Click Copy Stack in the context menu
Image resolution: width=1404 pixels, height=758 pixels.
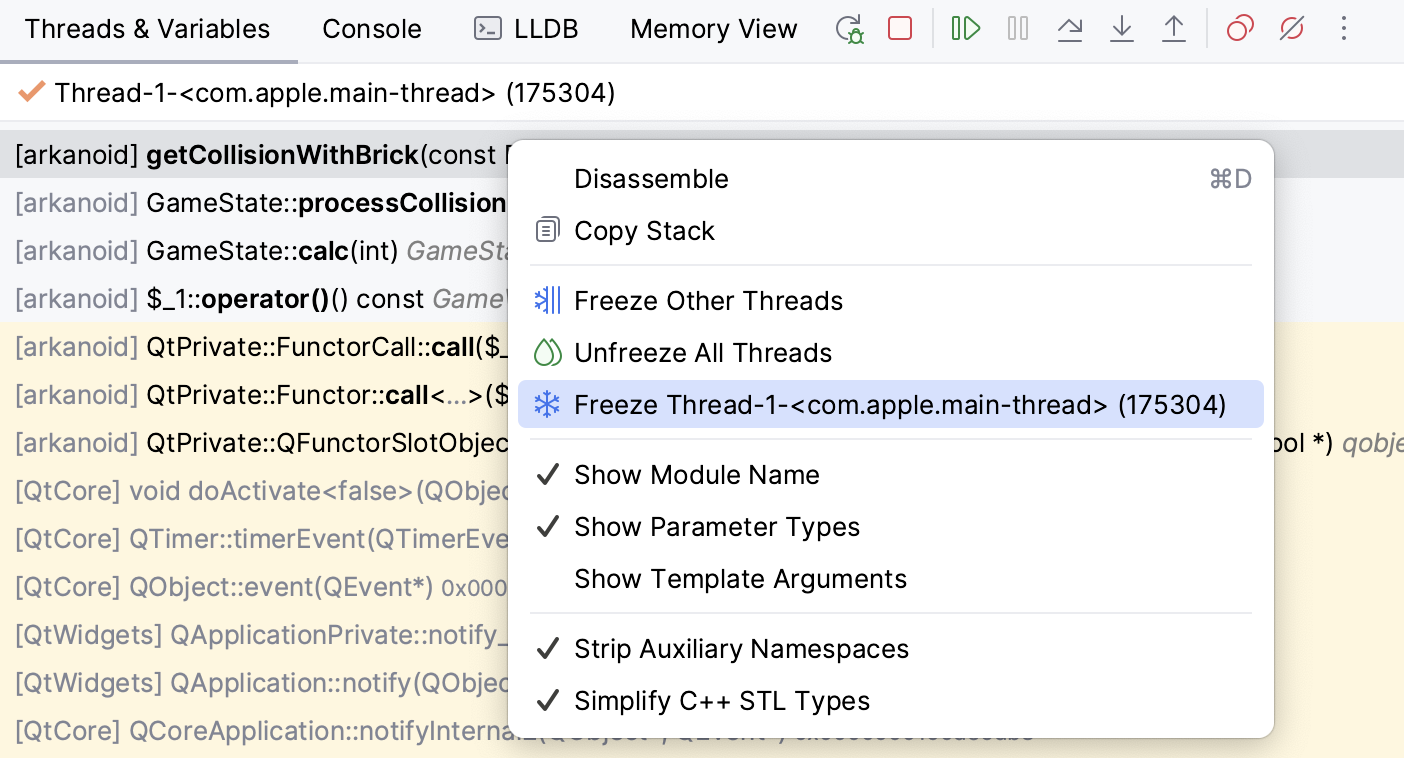click(644, 231)
